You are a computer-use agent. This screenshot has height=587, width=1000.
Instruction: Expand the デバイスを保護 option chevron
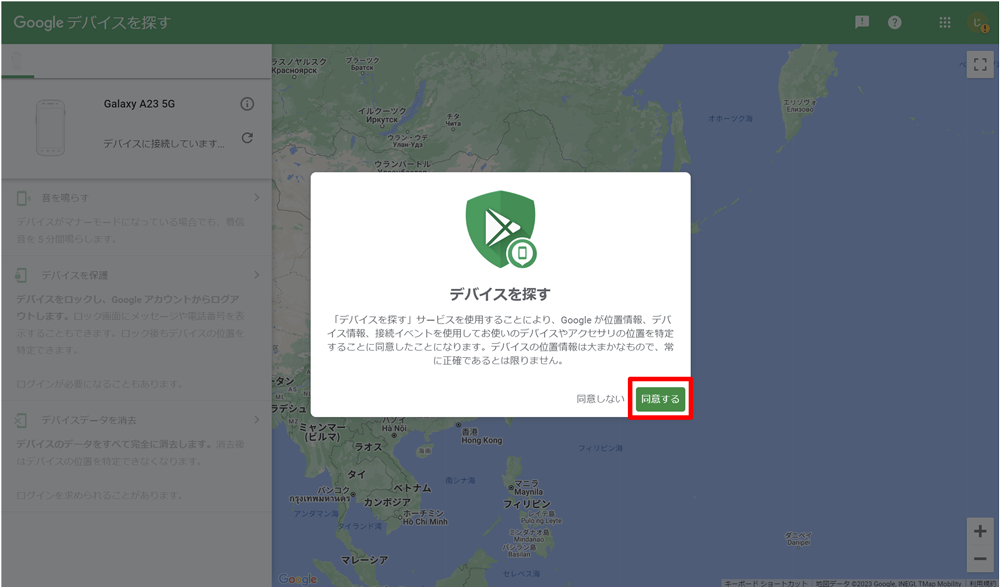pos(256,275)
